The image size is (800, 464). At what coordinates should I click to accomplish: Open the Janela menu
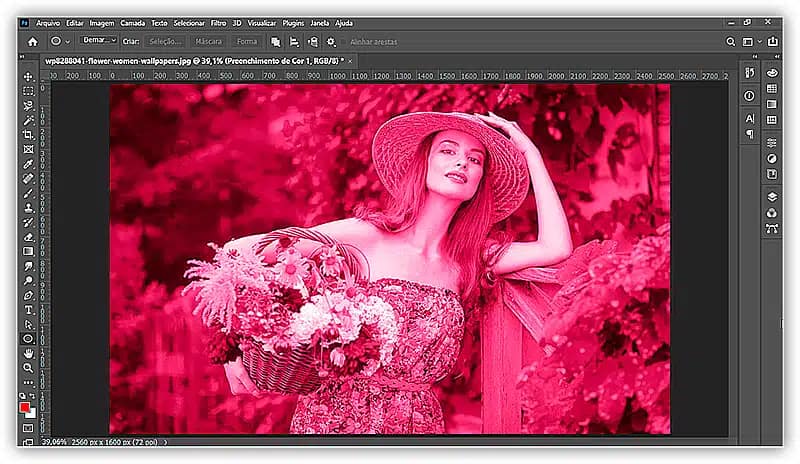[x=319, y=23]
